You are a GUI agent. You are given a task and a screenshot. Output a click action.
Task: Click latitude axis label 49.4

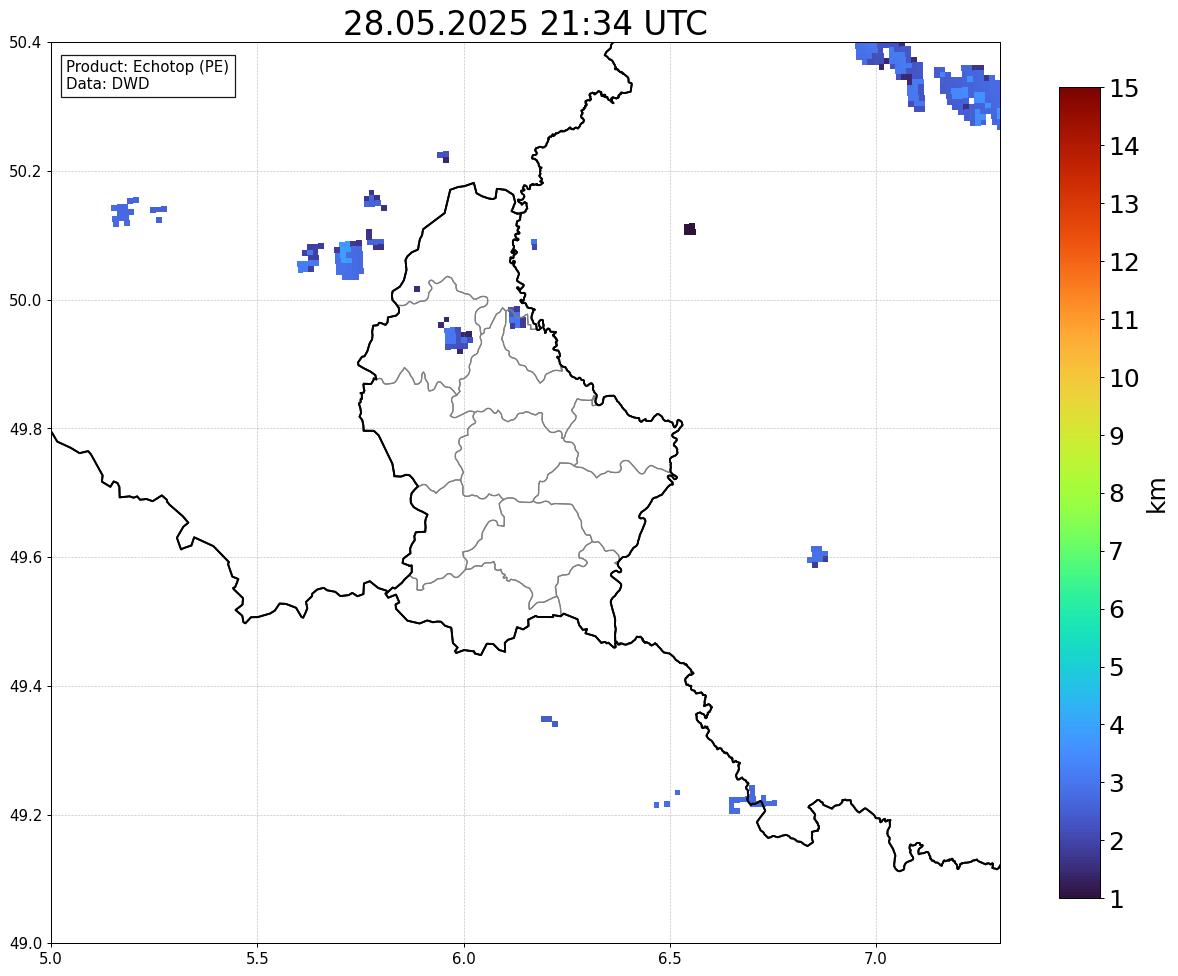click(25, 687)
